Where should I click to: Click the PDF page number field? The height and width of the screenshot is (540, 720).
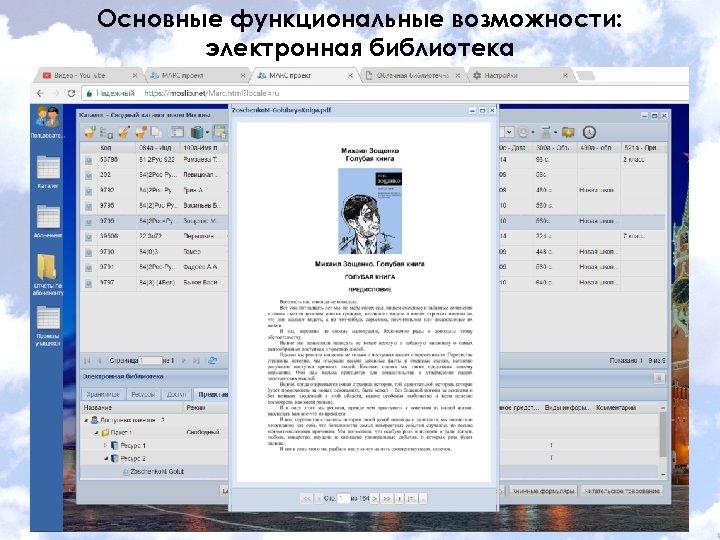(343, 498)
